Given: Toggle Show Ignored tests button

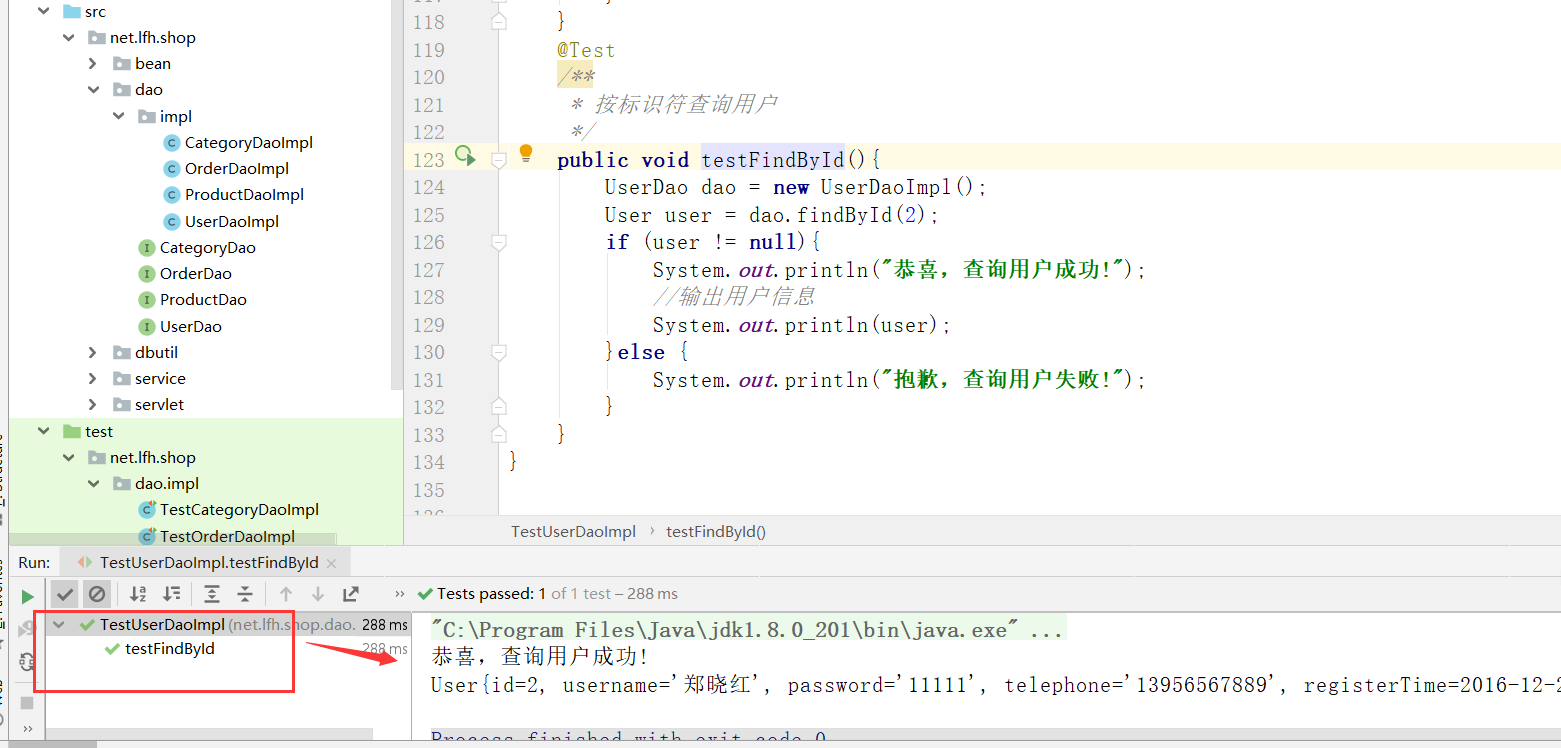Looking at the screenshot, I should [96, 594].
